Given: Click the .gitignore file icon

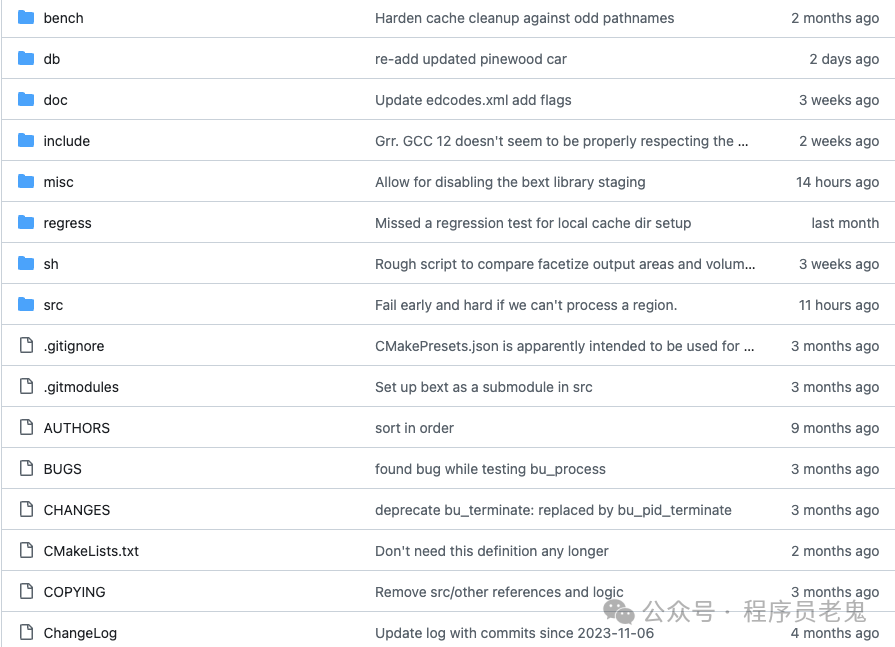Looking at the screenshot, I should 26,345.
